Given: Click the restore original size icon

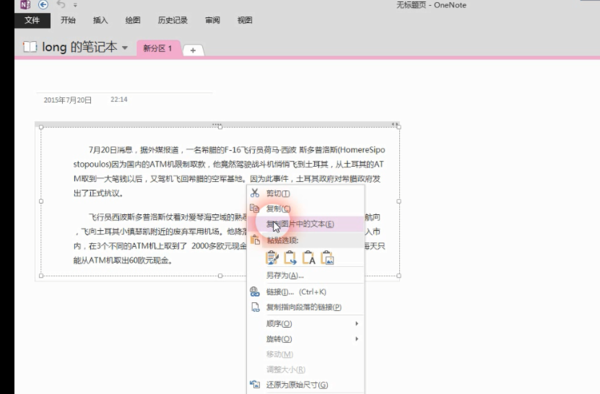Looking at the screenshot, I should [255, 384].
